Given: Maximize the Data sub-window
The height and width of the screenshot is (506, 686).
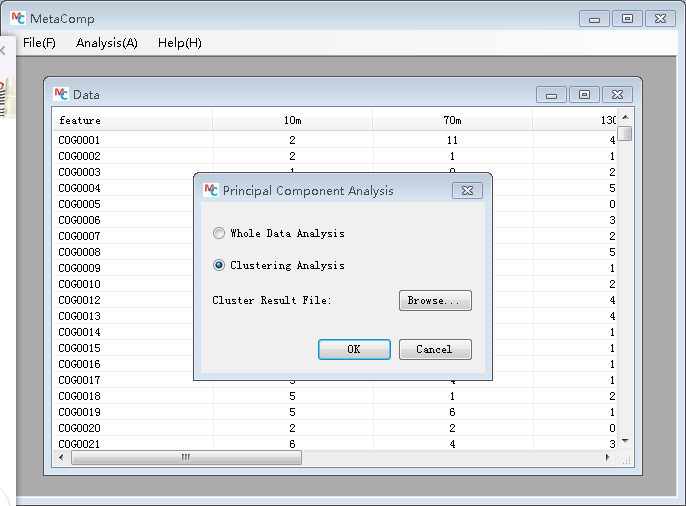Looking at the screenshot, I should click(584, 95).
